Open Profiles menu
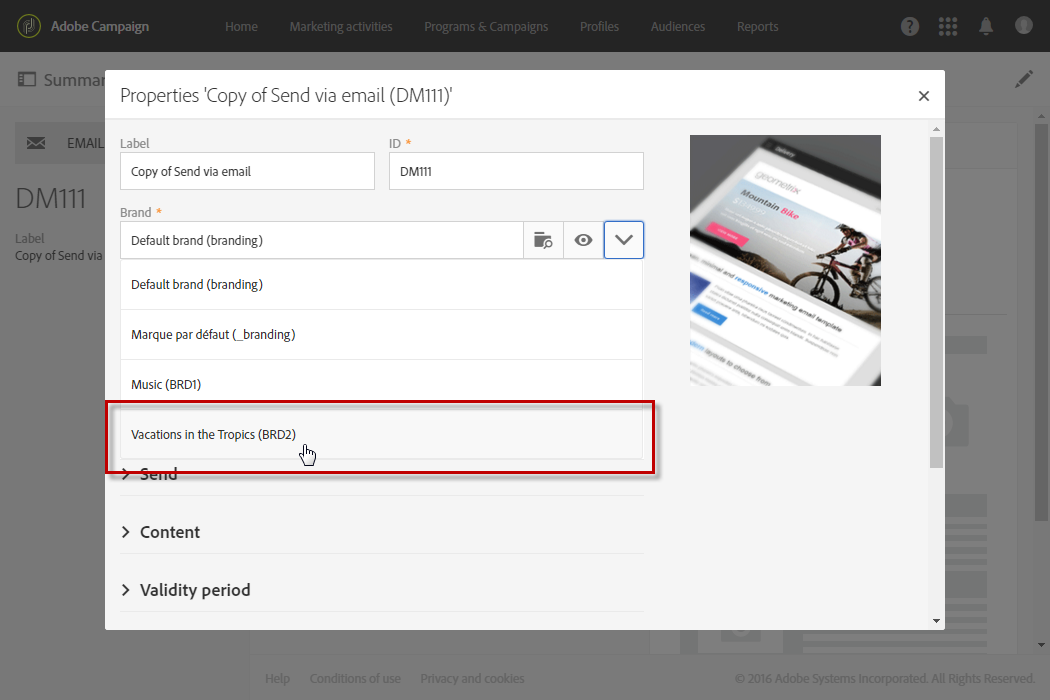Viewport: 1050px width, 700px height. pos(599,27)
